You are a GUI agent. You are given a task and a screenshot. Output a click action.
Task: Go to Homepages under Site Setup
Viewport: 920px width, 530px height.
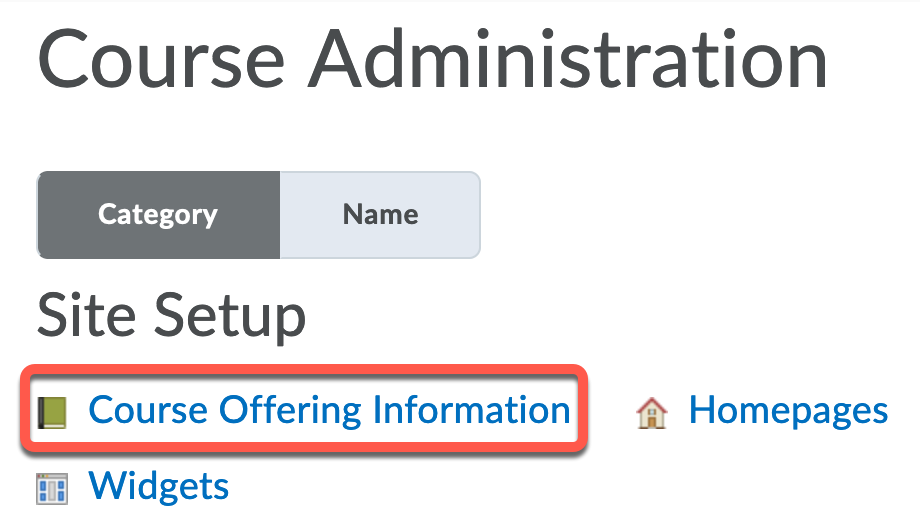tap(788, 411)
